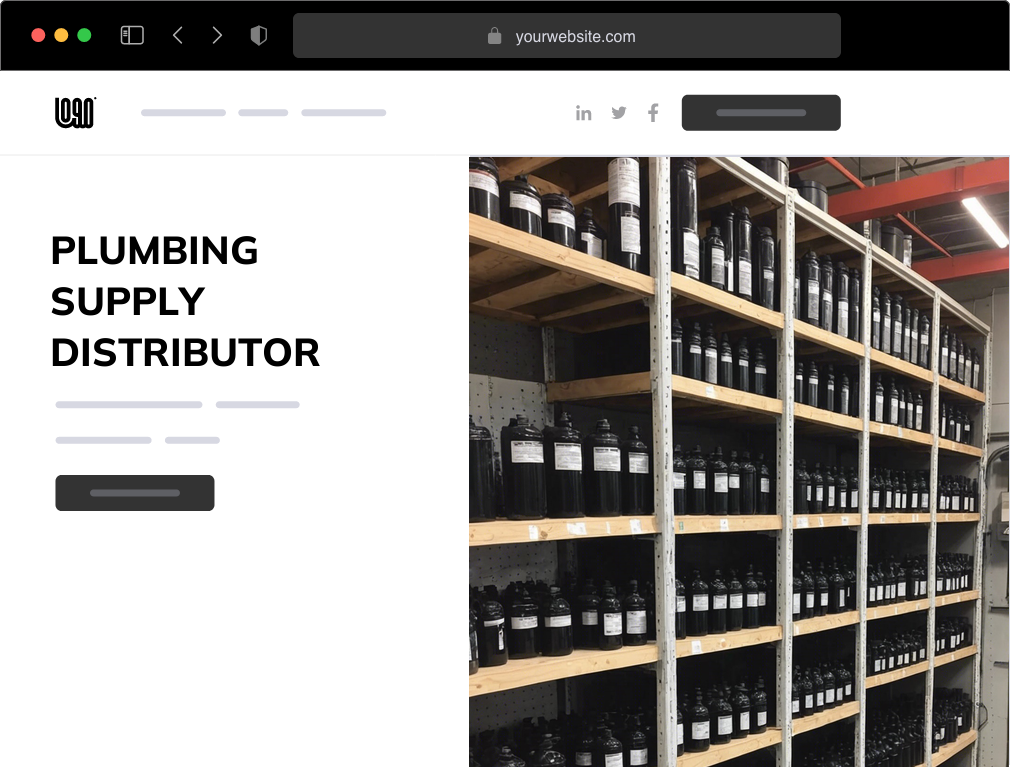This screenshot has height=767, width=1010.
Task: Click the site logo in header
Action: [x=75, y=113]
